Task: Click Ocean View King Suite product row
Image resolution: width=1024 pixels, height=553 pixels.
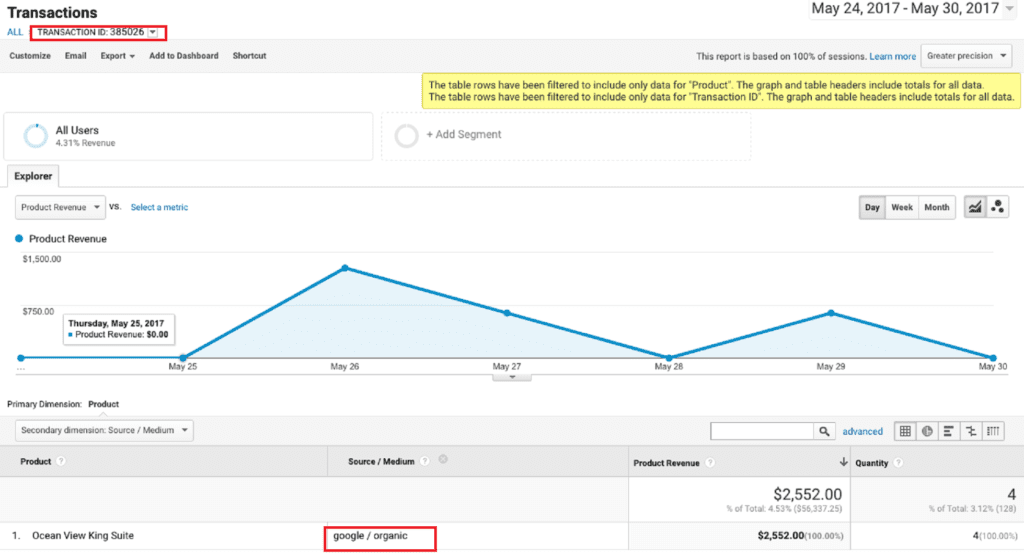Action: coord(83,535)
